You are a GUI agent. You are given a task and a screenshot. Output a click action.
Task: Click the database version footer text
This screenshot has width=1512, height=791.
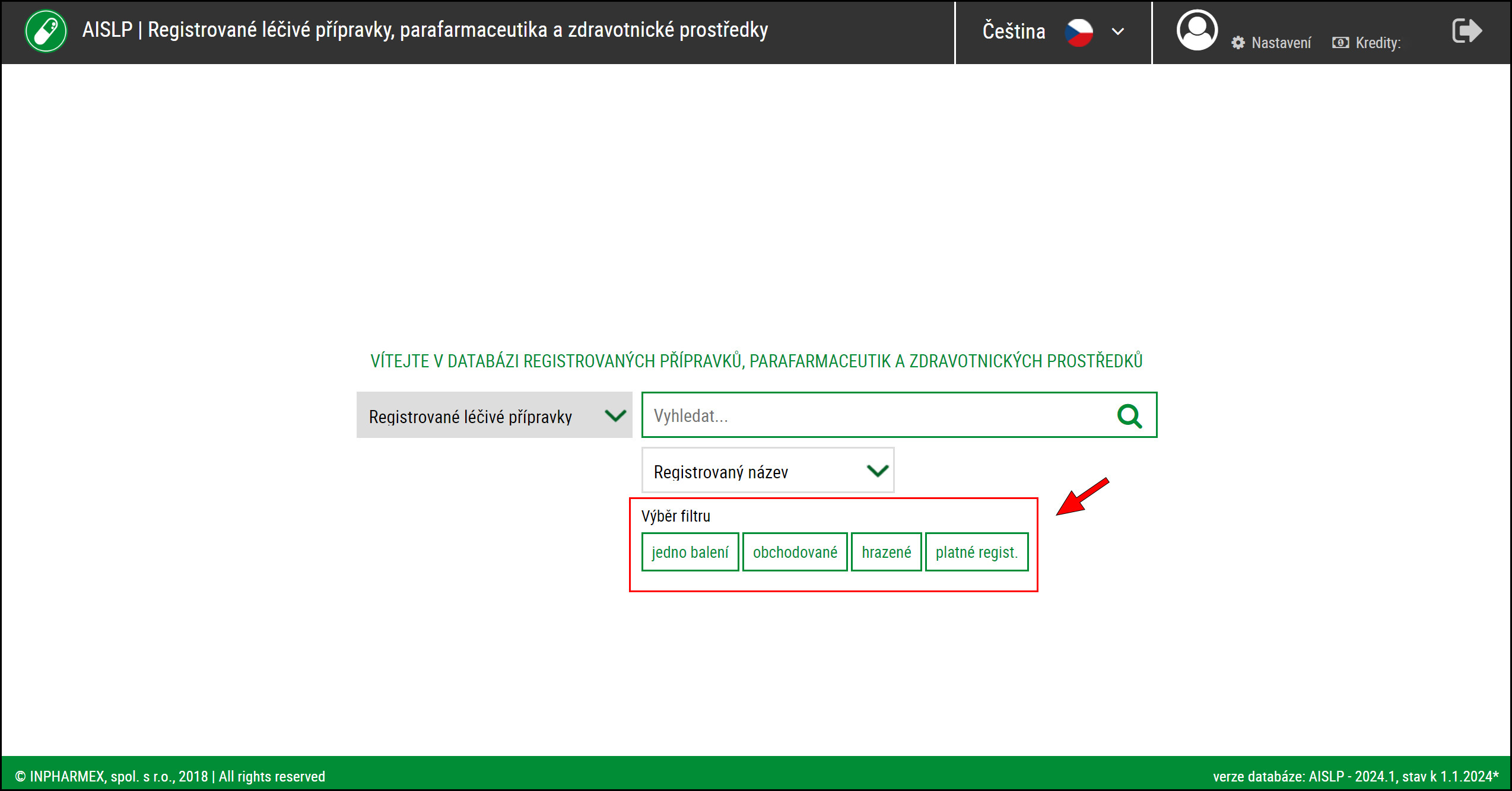[1356, 776]
